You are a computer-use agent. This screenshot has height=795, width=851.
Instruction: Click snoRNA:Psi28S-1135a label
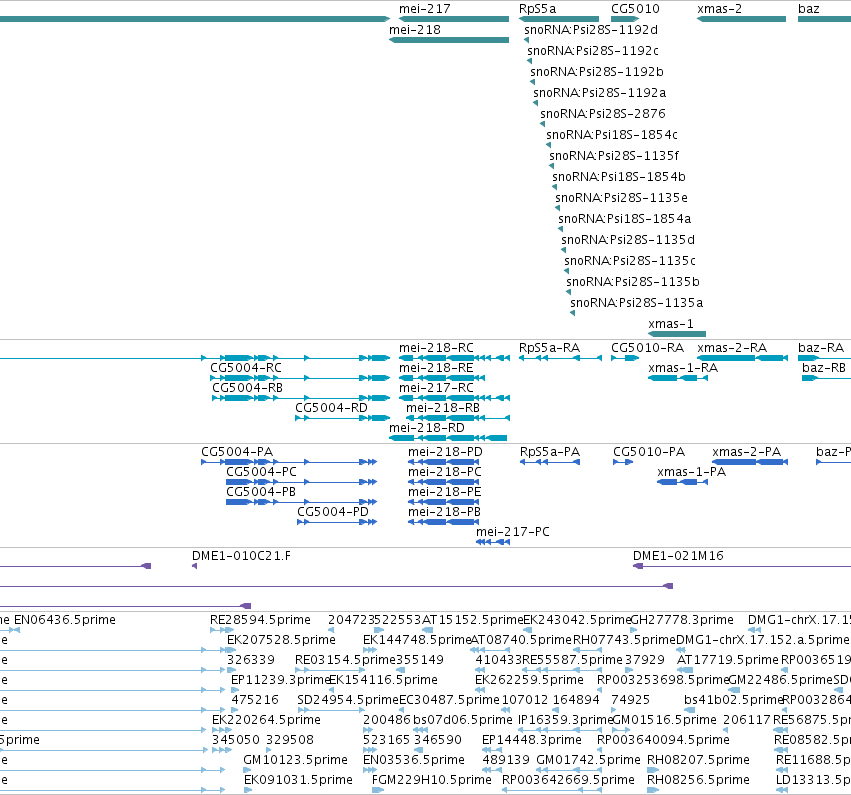pos(637,303)
